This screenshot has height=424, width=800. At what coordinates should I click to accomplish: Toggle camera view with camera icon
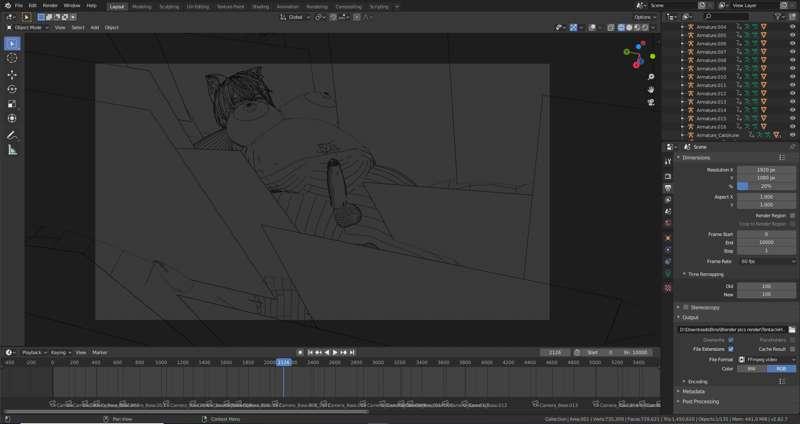(651, 102)
